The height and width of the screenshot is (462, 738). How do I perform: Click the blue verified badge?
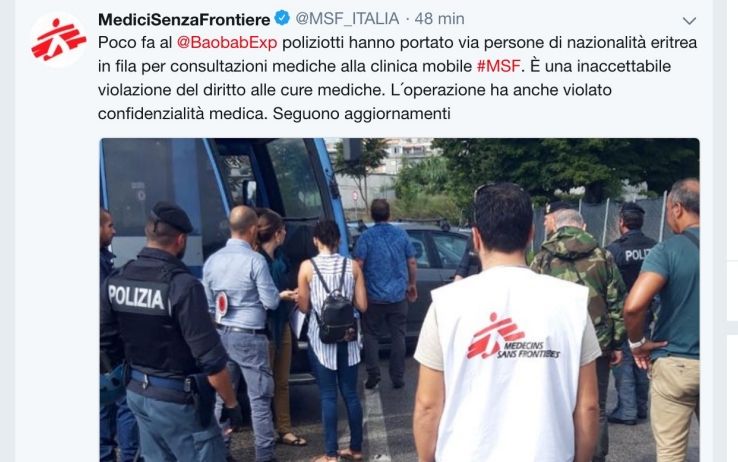point(282,19)
